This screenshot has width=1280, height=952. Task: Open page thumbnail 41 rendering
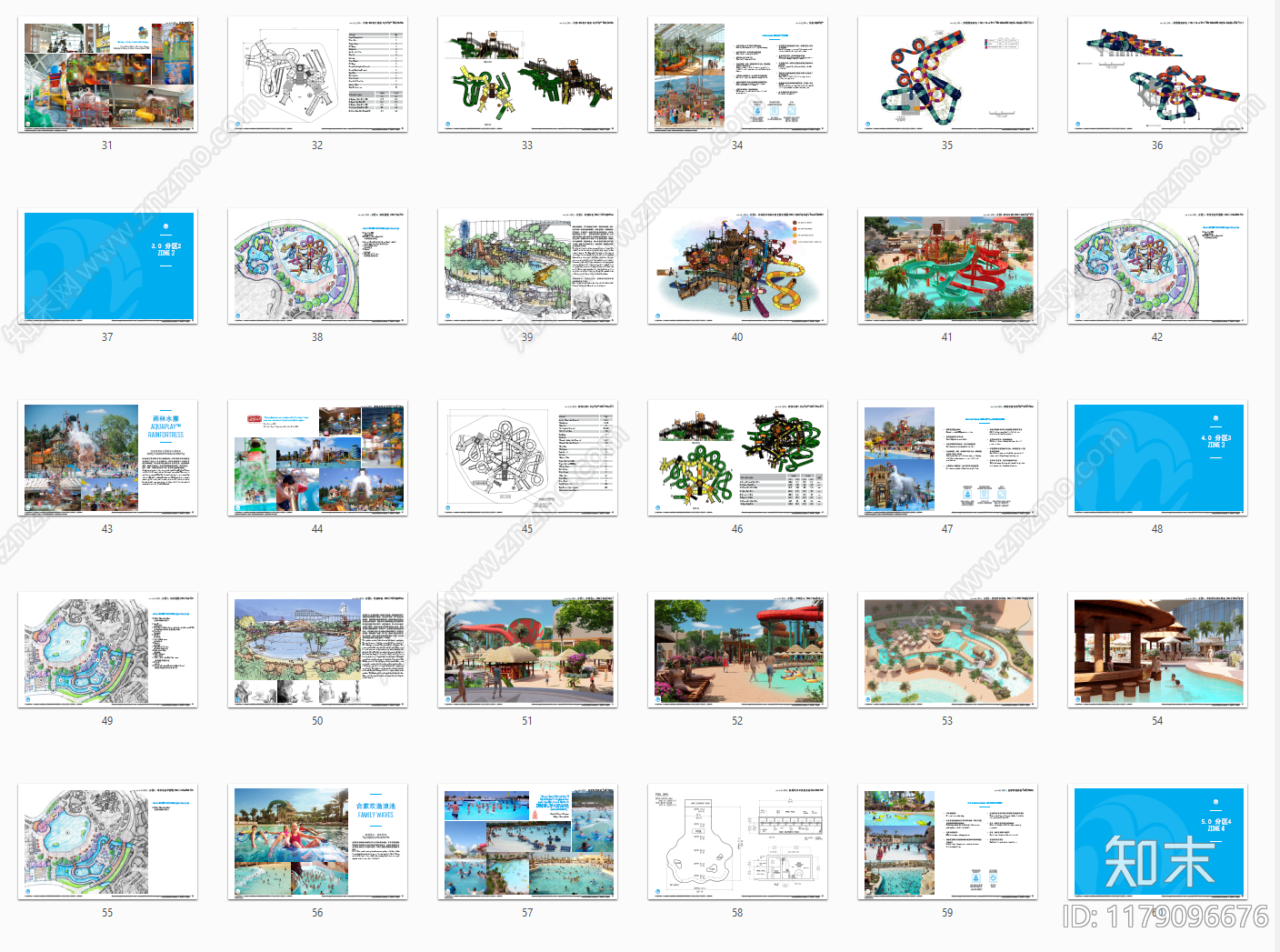947,266
